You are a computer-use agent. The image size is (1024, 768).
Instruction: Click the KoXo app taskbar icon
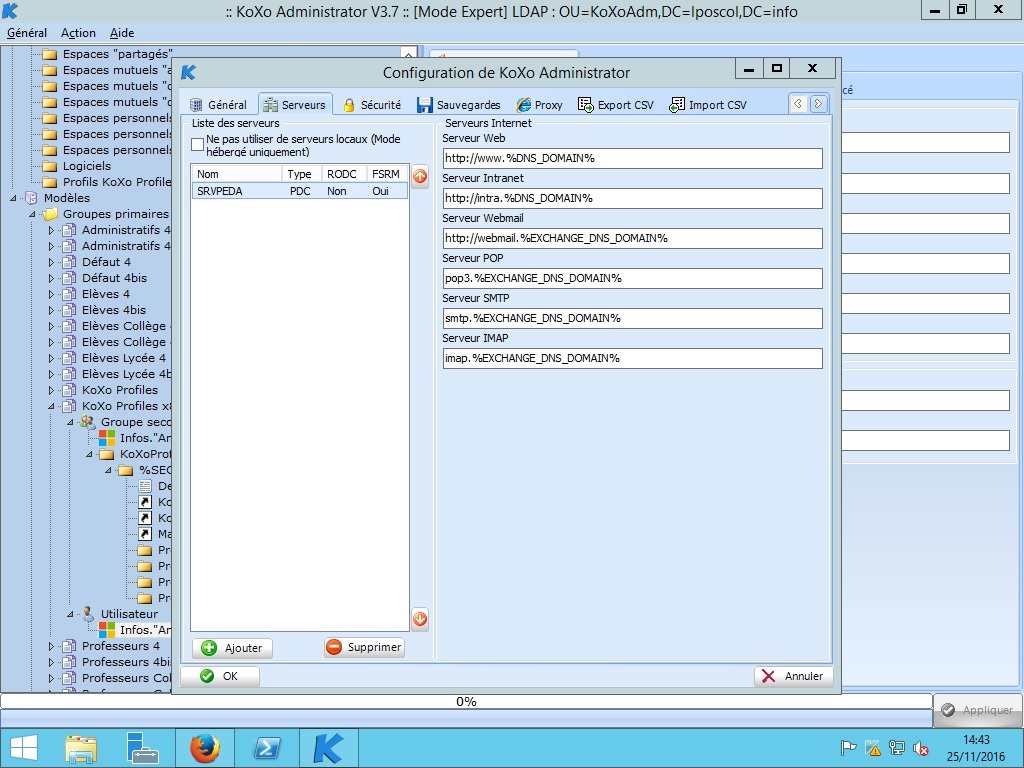tap(328, 748)
